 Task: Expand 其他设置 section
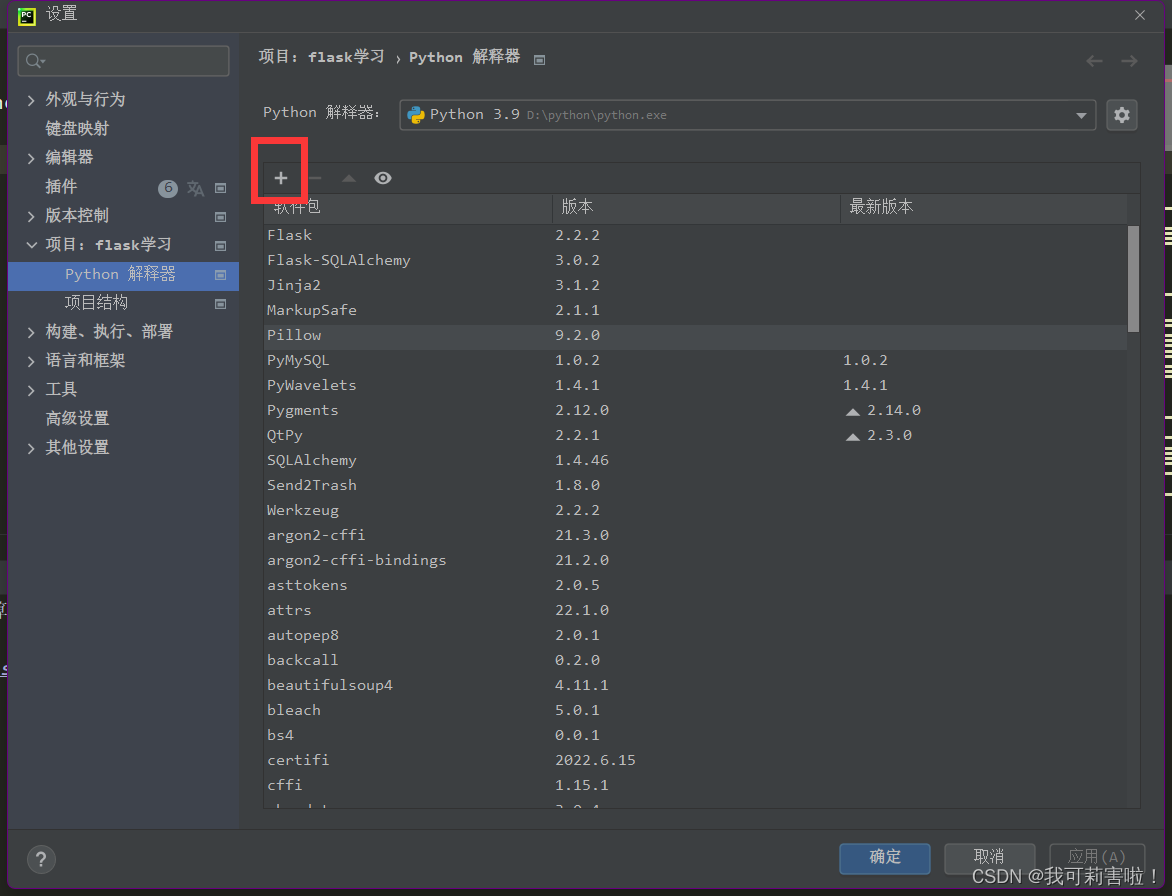tap(31, 448)
